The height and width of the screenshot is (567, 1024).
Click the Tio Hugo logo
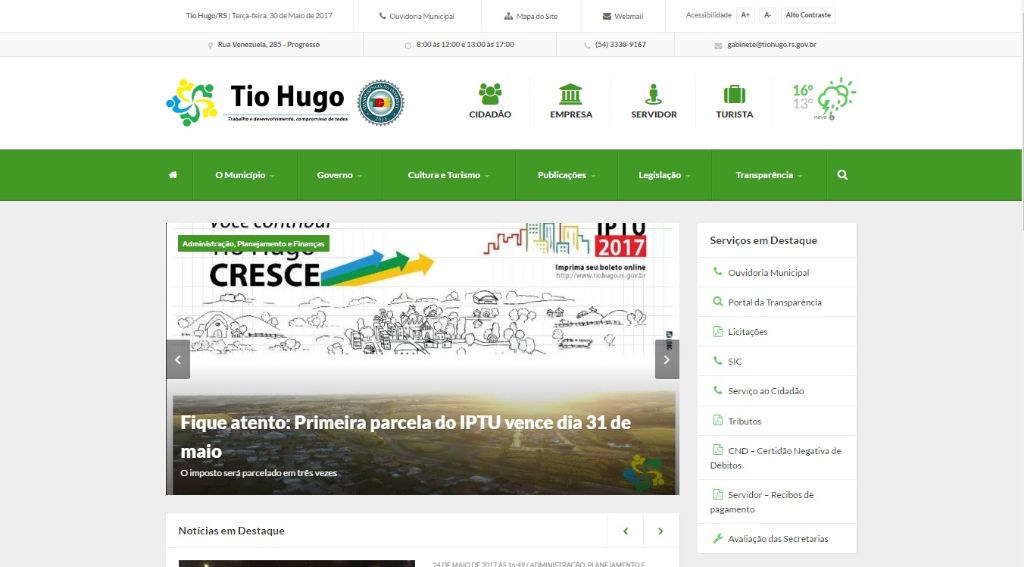click(x=257, y=102)
